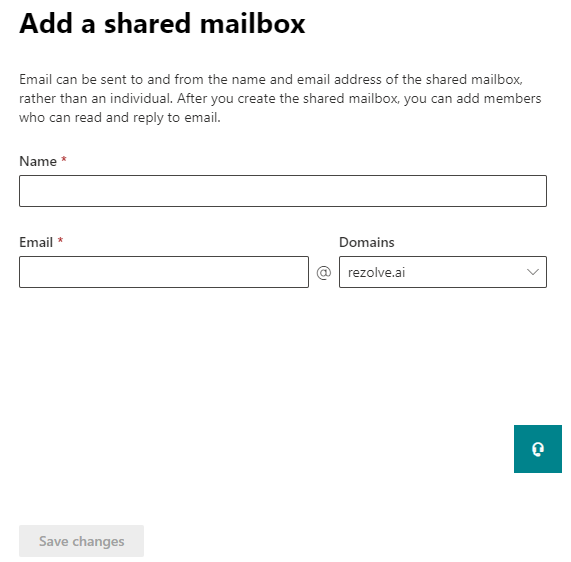The width and height of the screenshot is (571, 562).
Task: Click the Save changes button
Action: tap(82, 541)
